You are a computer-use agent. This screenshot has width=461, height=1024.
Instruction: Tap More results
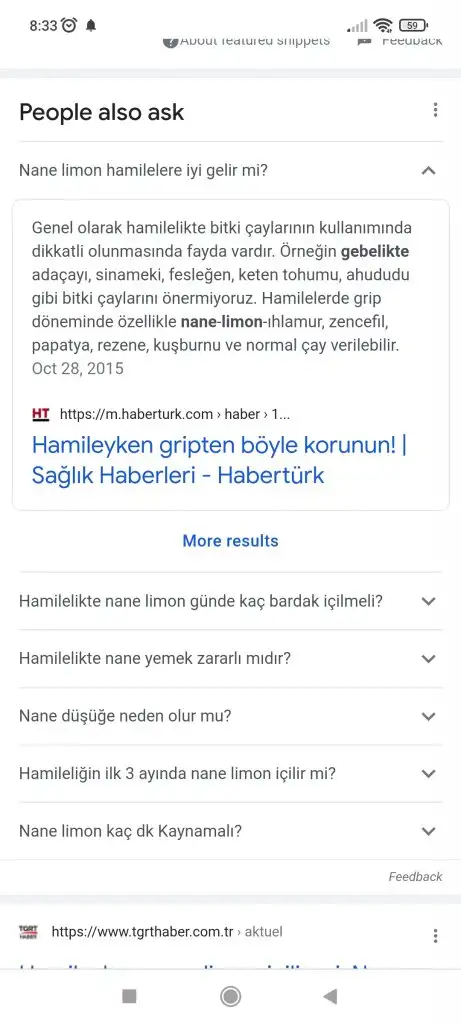coord(230,541)
